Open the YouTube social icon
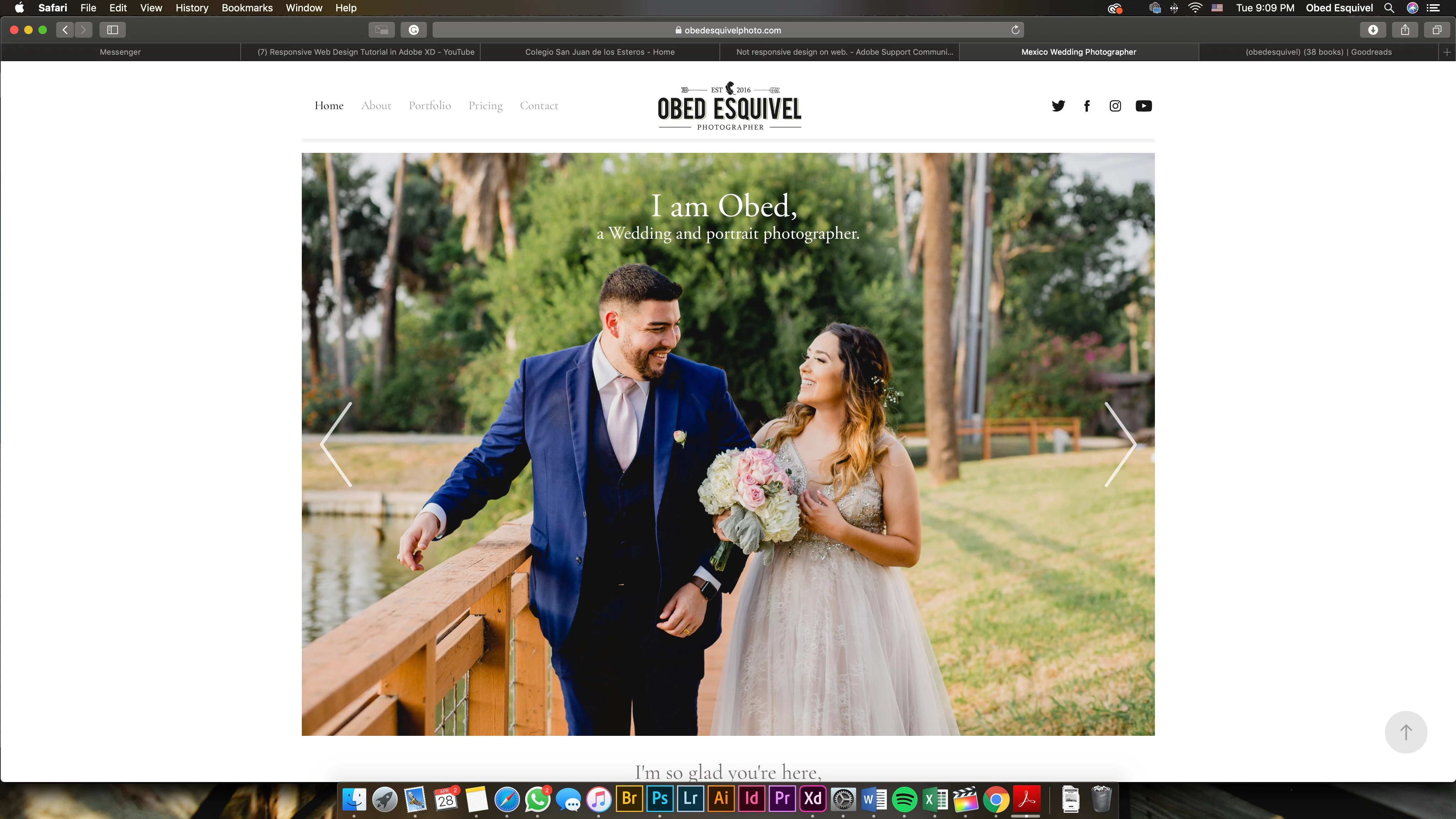The height and width of the screenshot is (819, 1456). click(x=1144, y=106)
